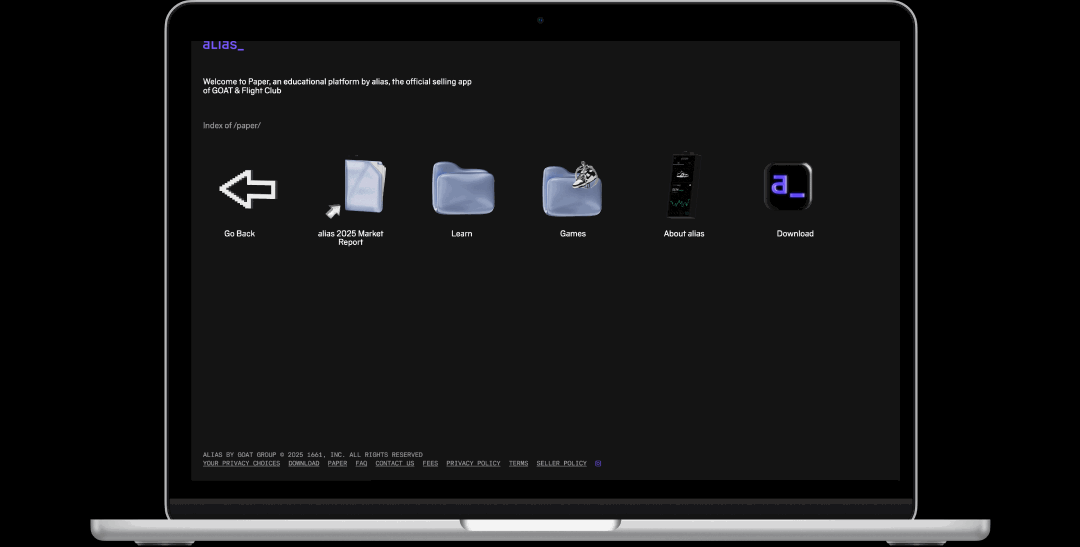Open the Seller Policy footer link
The height and width of the screenshot is (547, 1080).
pos(561,464)
